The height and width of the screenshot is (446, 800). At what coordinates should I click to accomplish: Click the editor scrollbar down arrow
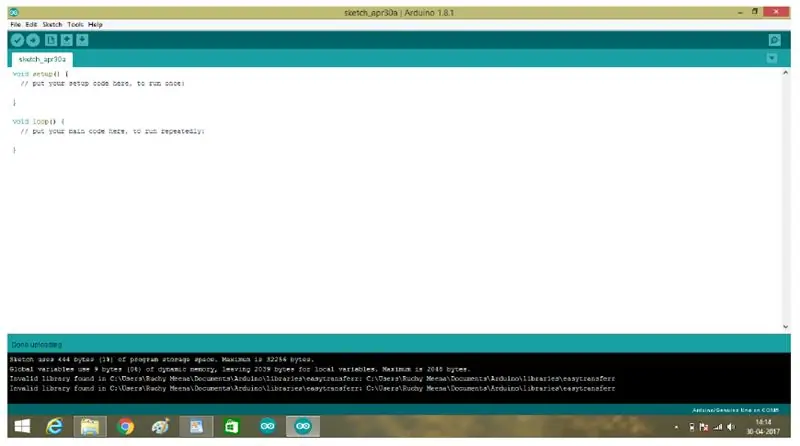pos(786,327)
